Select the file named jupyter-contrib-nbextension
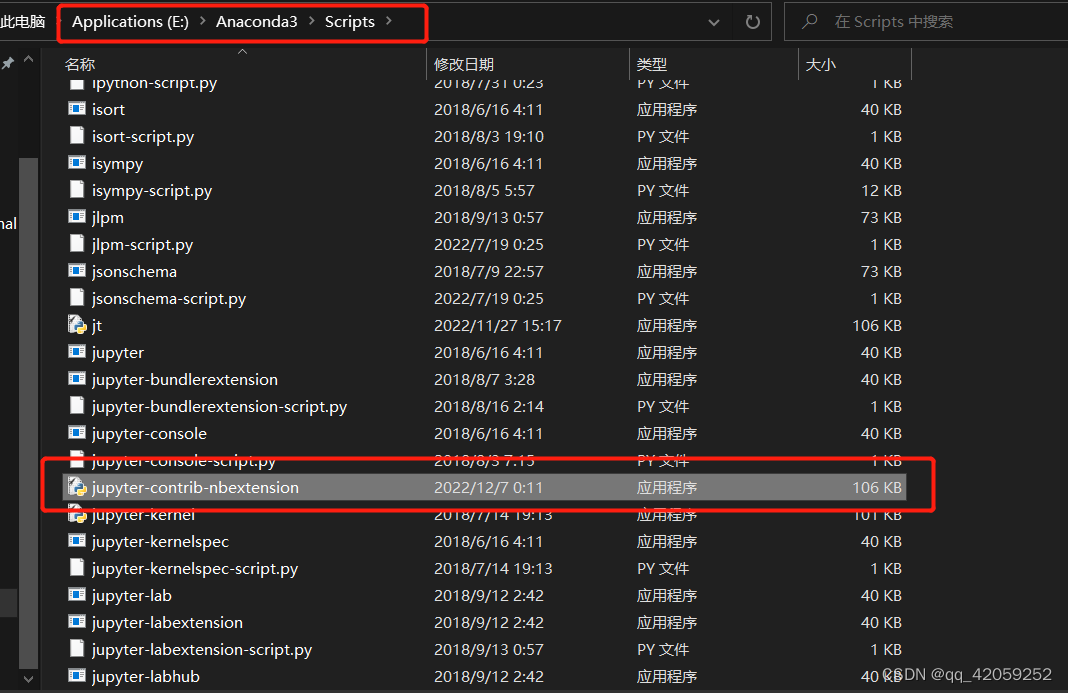Image resolution: width=1068 pixels, height=693 pixels. pyautogui.click(x=195, y=488)
